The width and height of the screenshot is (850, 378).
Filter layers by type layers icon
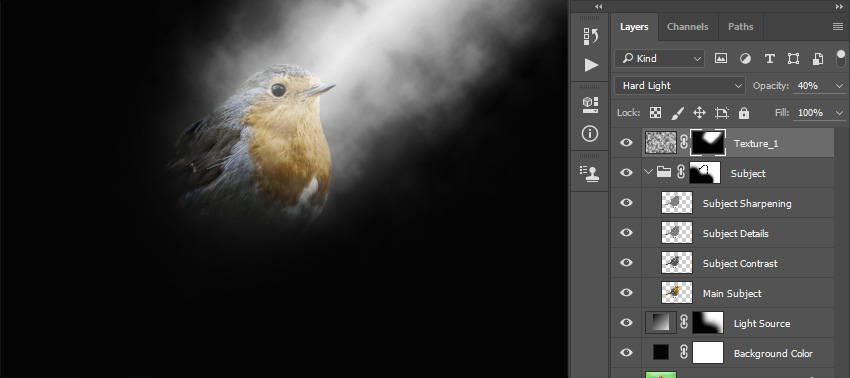(x=769, y=59)
